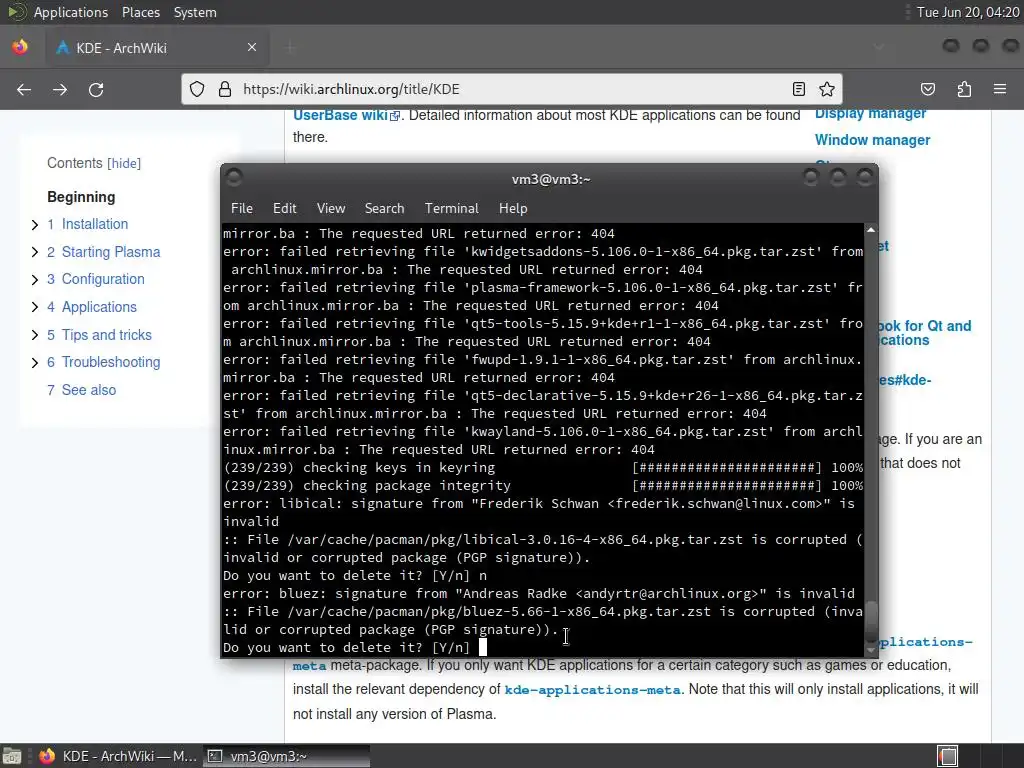Open the Troubleshooting contents link
This screenshot has width=1024, height=768.
(103, 362)
